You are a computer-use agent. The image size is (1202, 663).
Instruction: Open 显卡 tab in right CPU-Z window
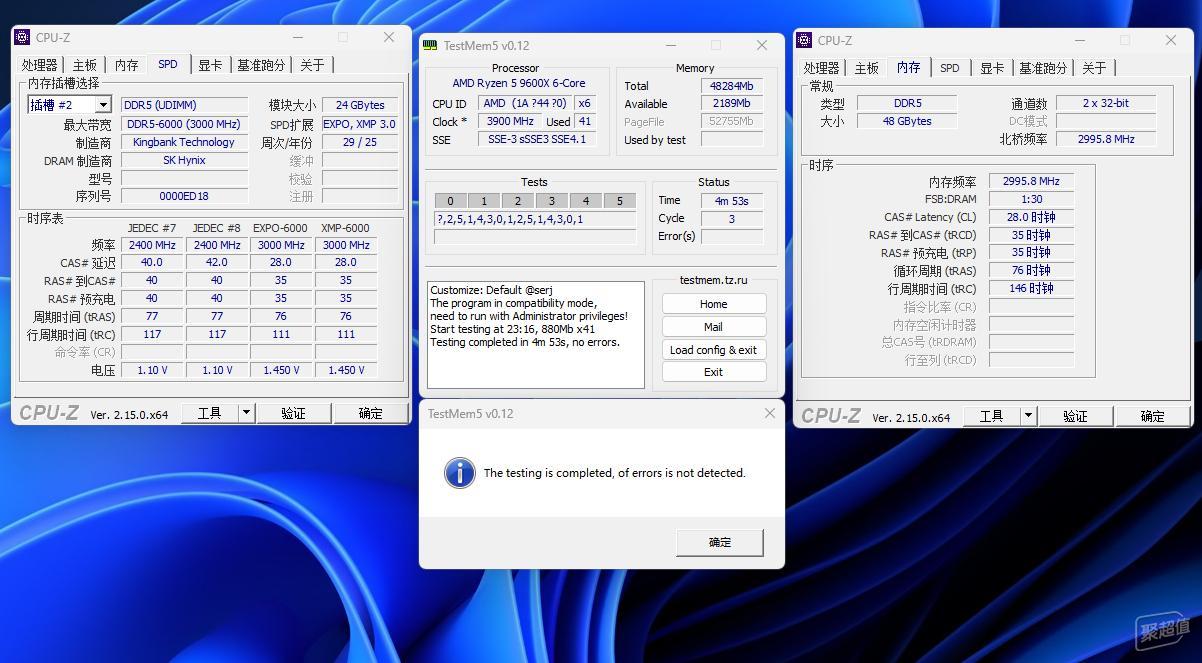pos(992,68)
